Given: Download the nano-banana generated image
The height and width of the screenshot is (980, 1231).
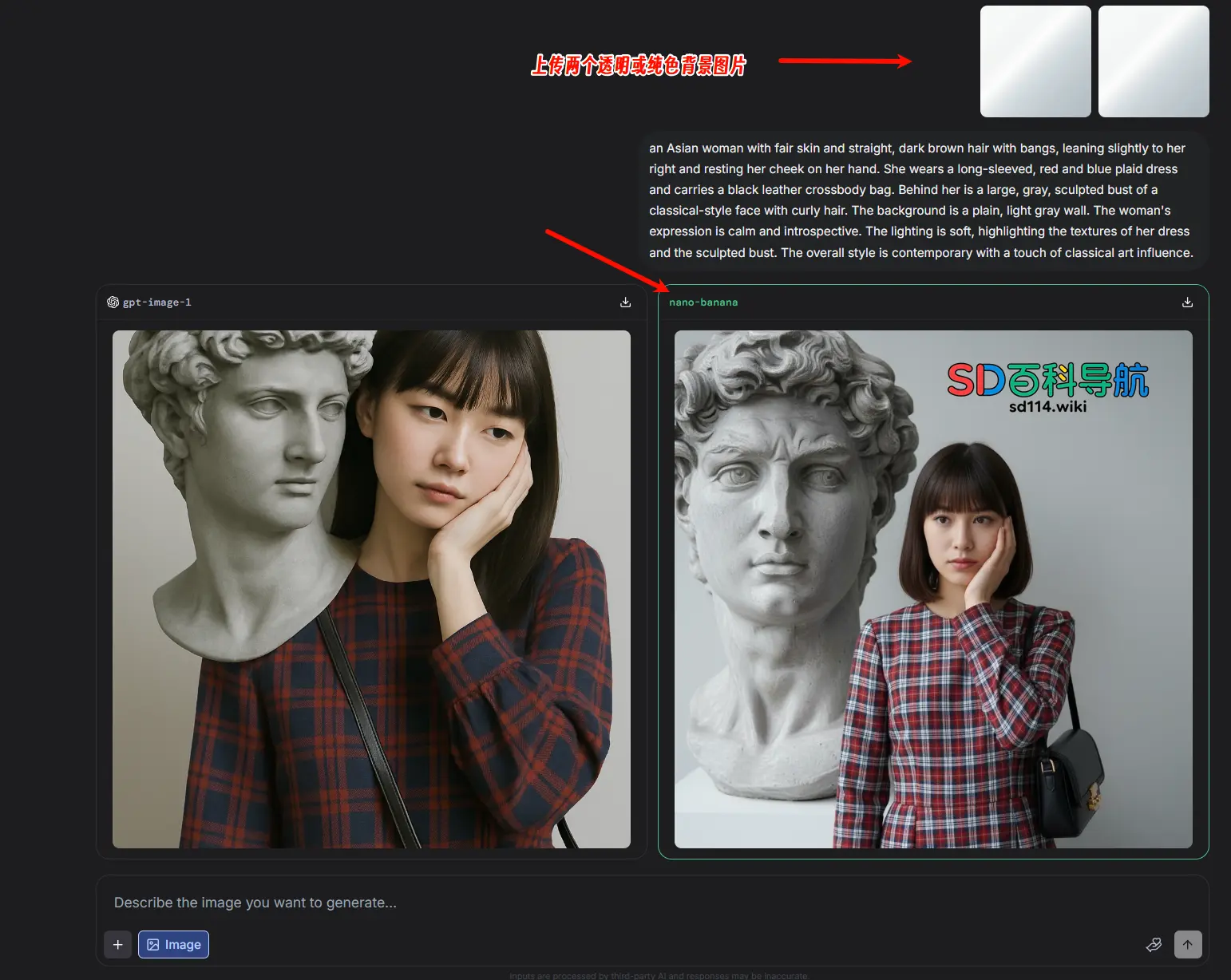Looking at the screenshot, I should 1187,302.
